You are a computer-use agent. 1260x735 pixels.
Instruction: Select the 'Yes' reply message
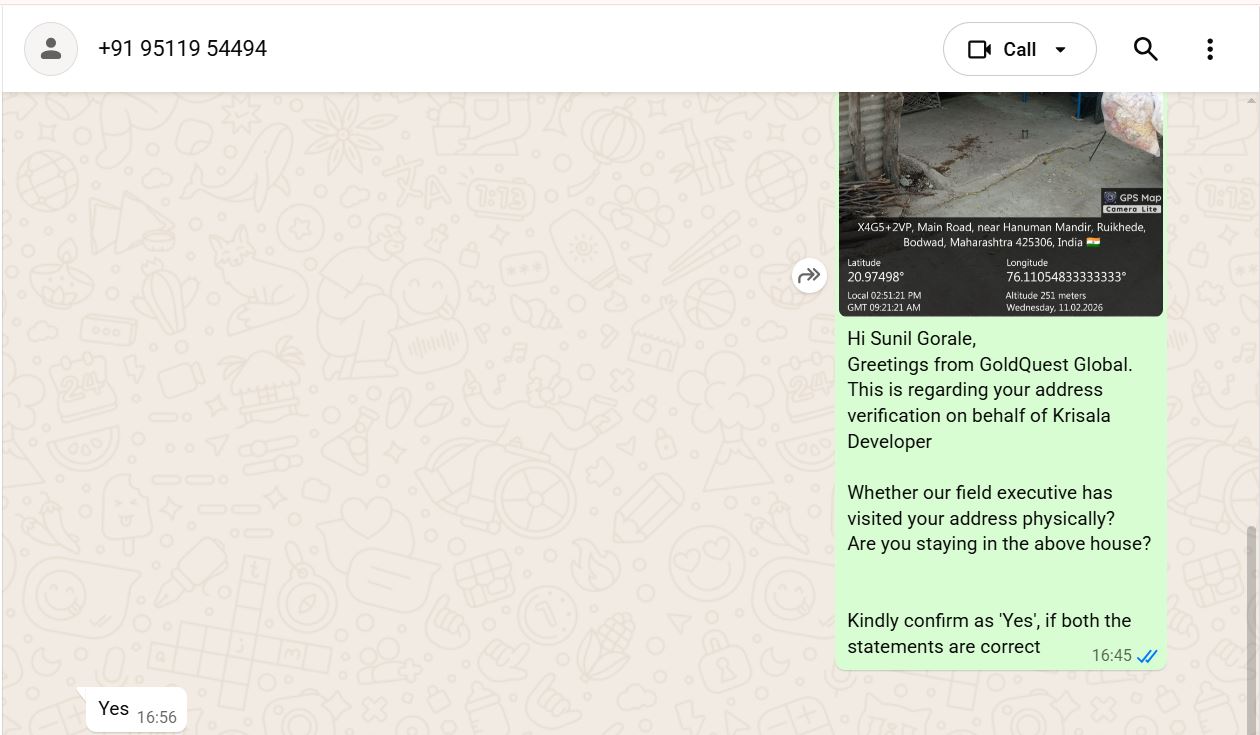pos(113,708)
